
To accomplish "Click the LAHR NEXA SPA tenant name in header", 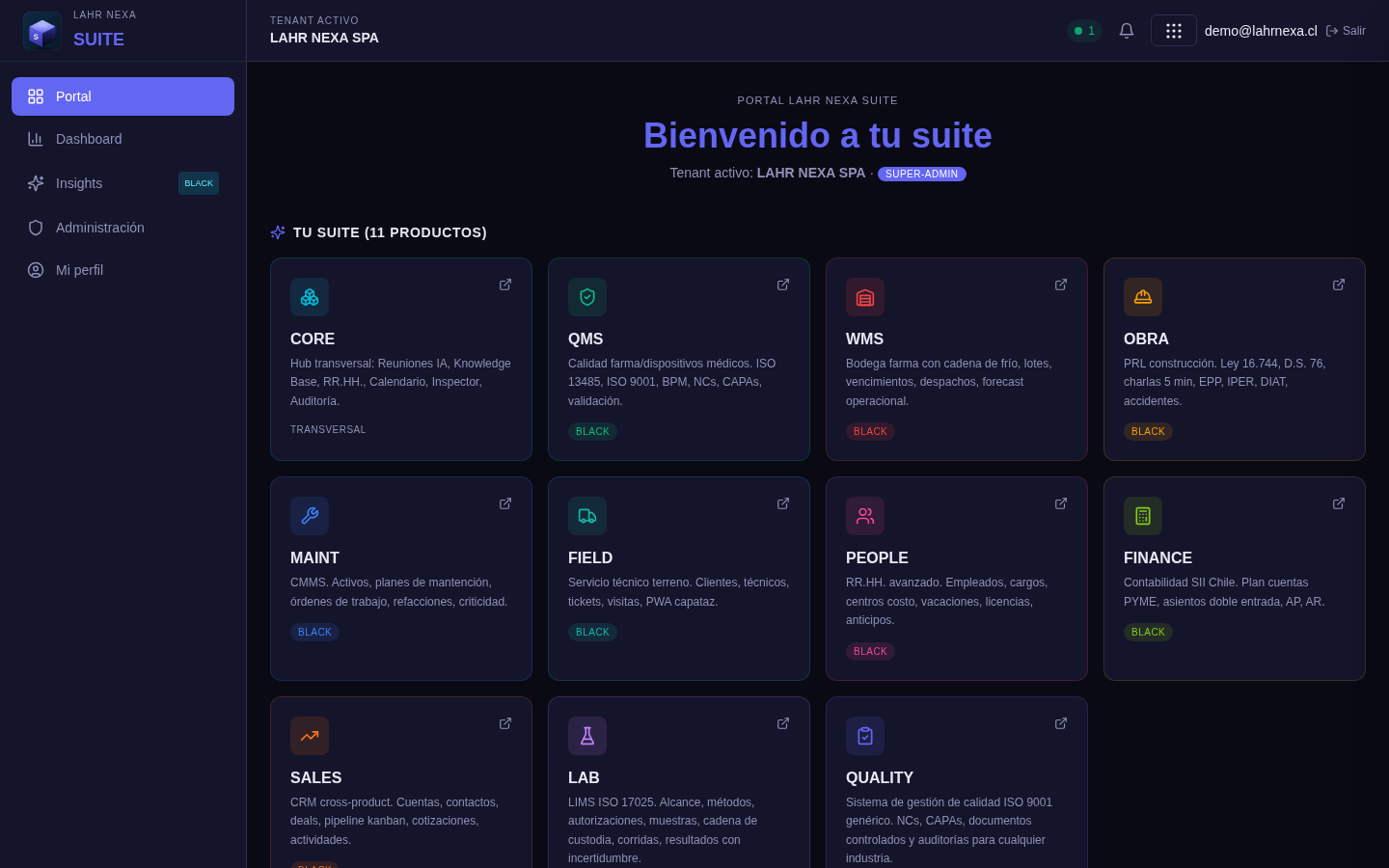I will point(324,38).
